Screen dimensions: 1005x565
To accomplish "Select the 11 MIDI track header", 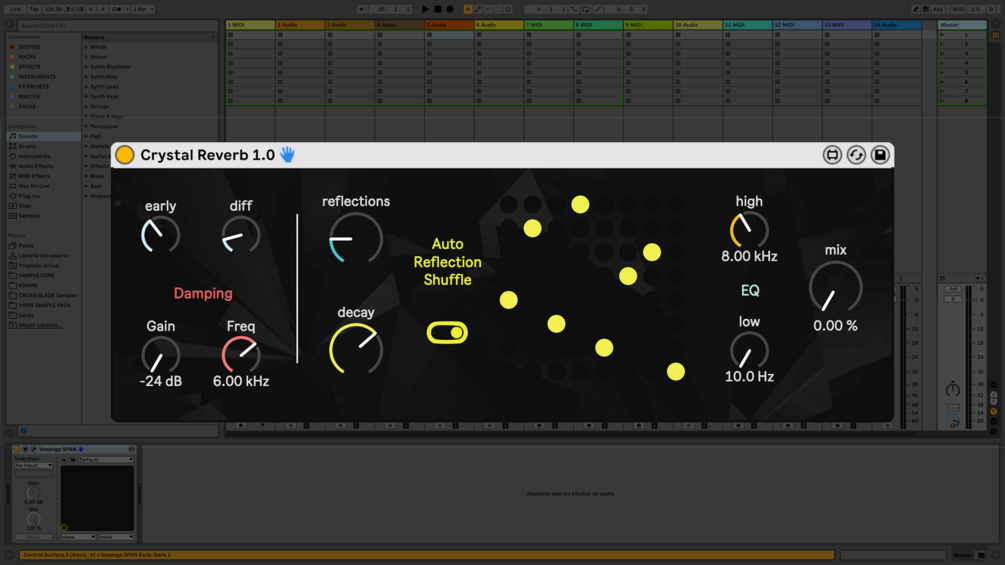I will [x=747, y=25].
